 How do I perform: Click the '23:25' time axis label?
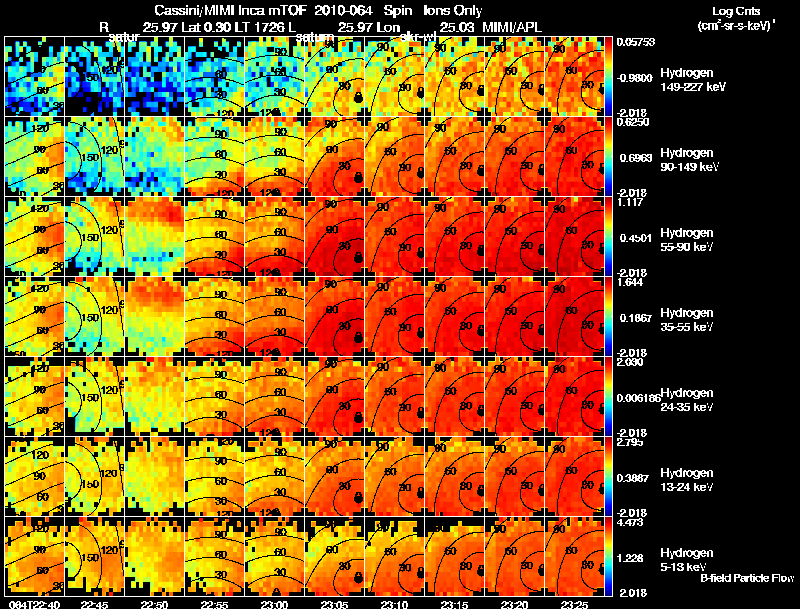[x=575, y=604]
